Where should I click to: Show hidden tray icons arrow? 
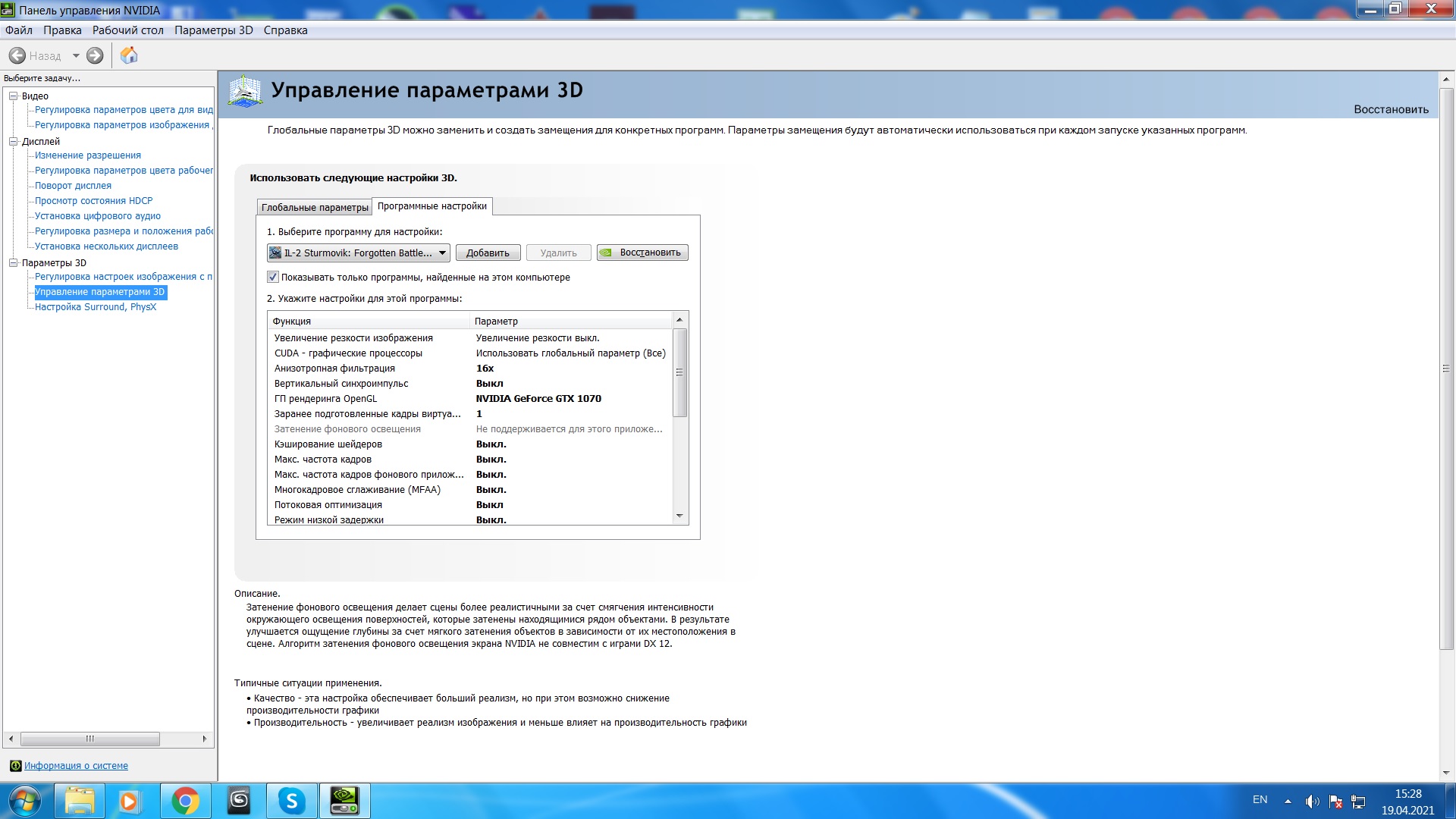tap(1288, 802)
